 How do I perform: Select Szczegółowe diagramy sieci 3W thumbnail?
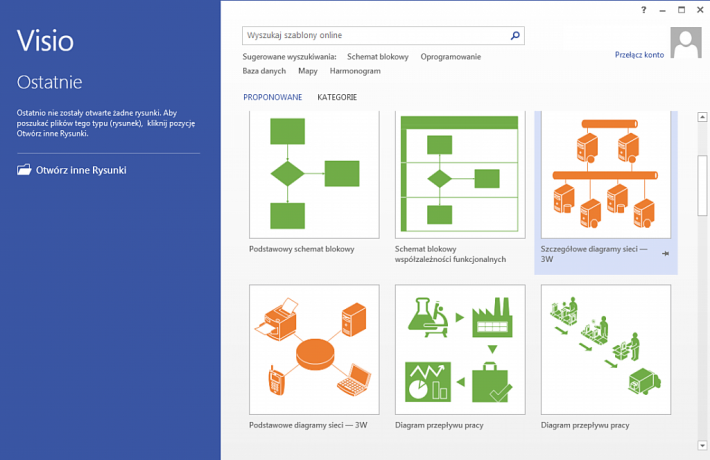(x=606, y=174)
